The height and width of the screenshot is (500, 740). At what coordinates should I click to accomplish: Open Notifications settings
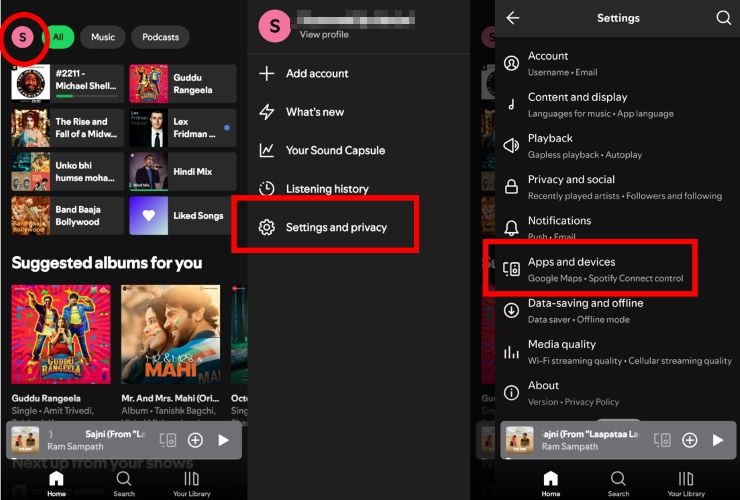click(x=617, y=227)
